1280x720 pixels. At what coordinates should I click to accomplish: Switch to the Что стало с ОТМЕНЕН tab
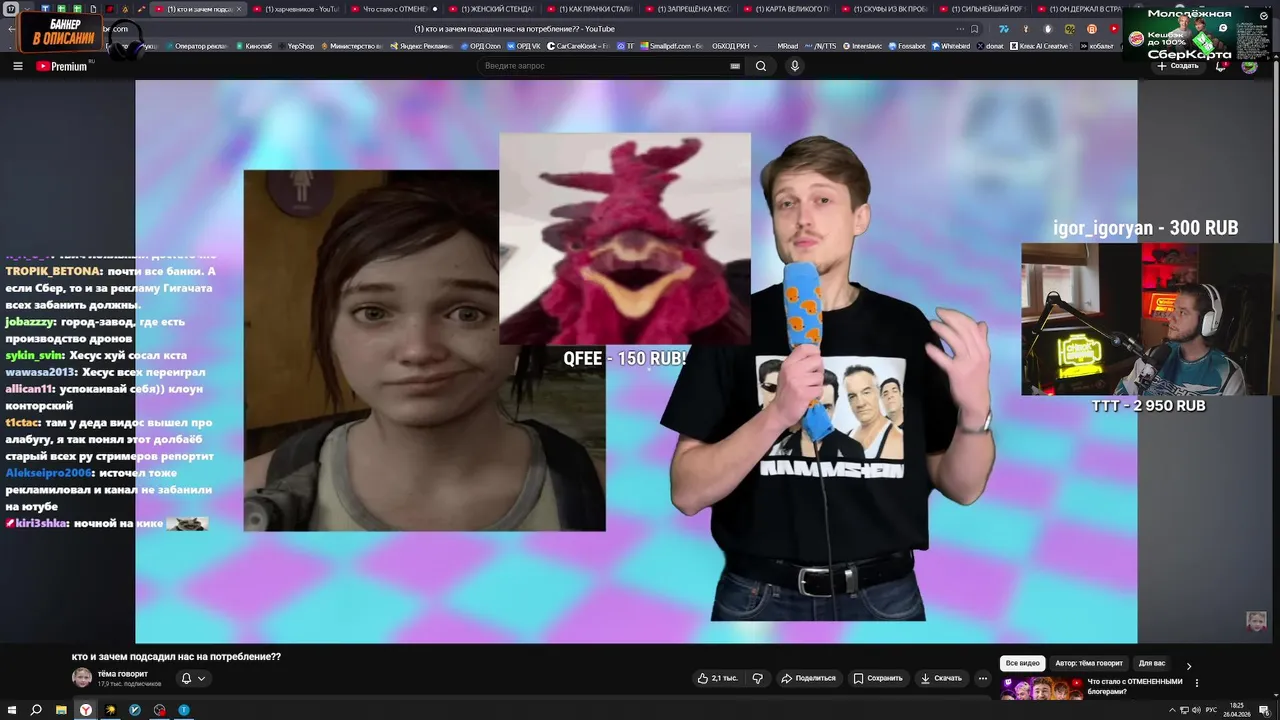point(394,9)
